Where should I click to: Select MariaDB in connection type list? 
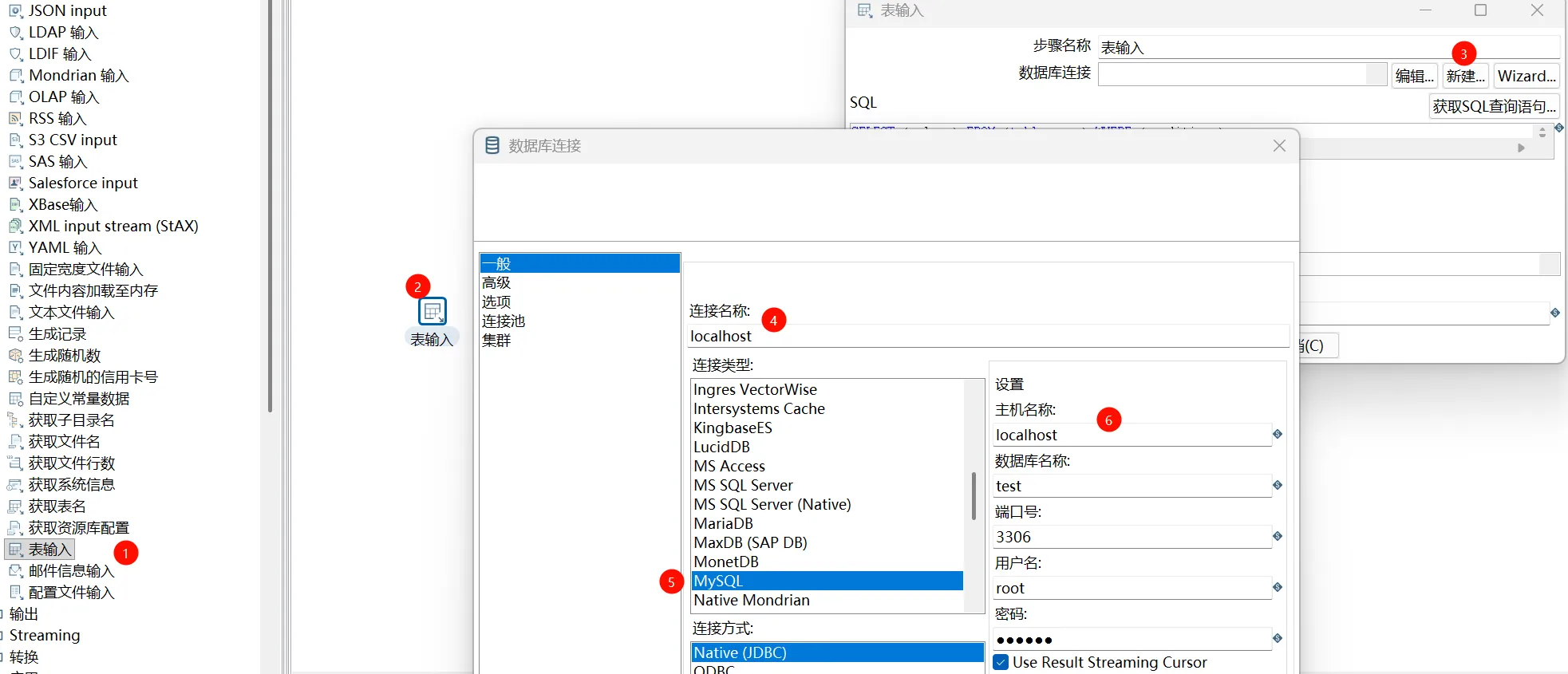pyautogui.click(x=723, y=523)
